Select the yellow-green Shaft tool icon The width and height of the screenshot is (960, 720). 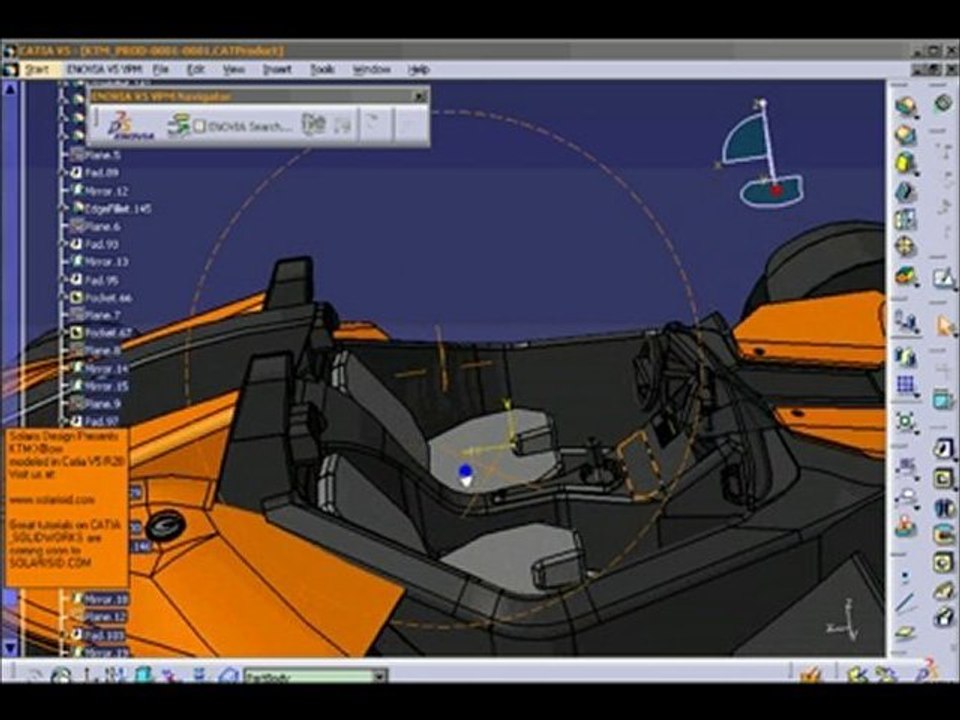click(906, 163)
